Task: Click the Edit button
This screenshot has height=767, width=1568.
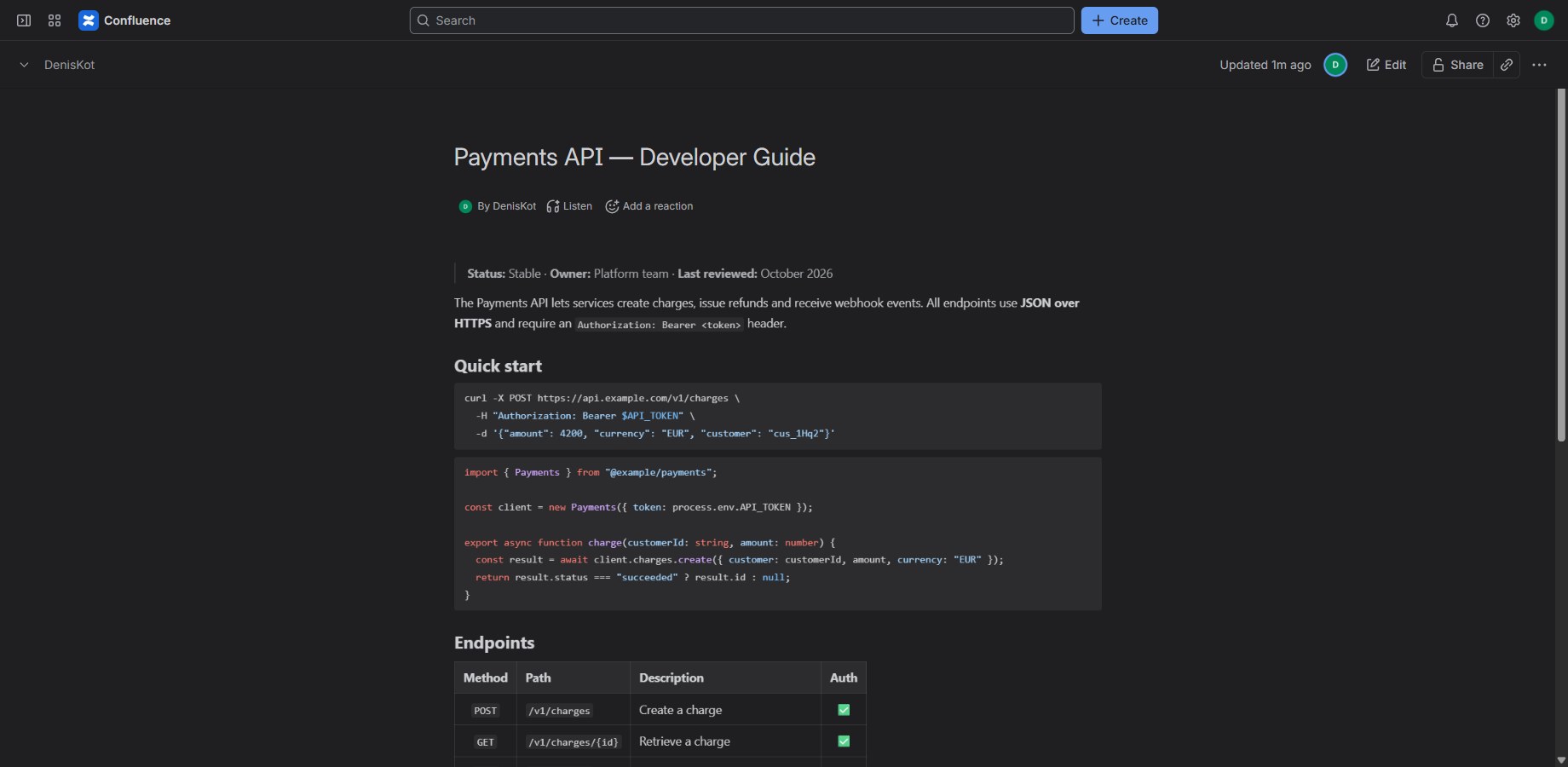Action: coord(1386,65)
